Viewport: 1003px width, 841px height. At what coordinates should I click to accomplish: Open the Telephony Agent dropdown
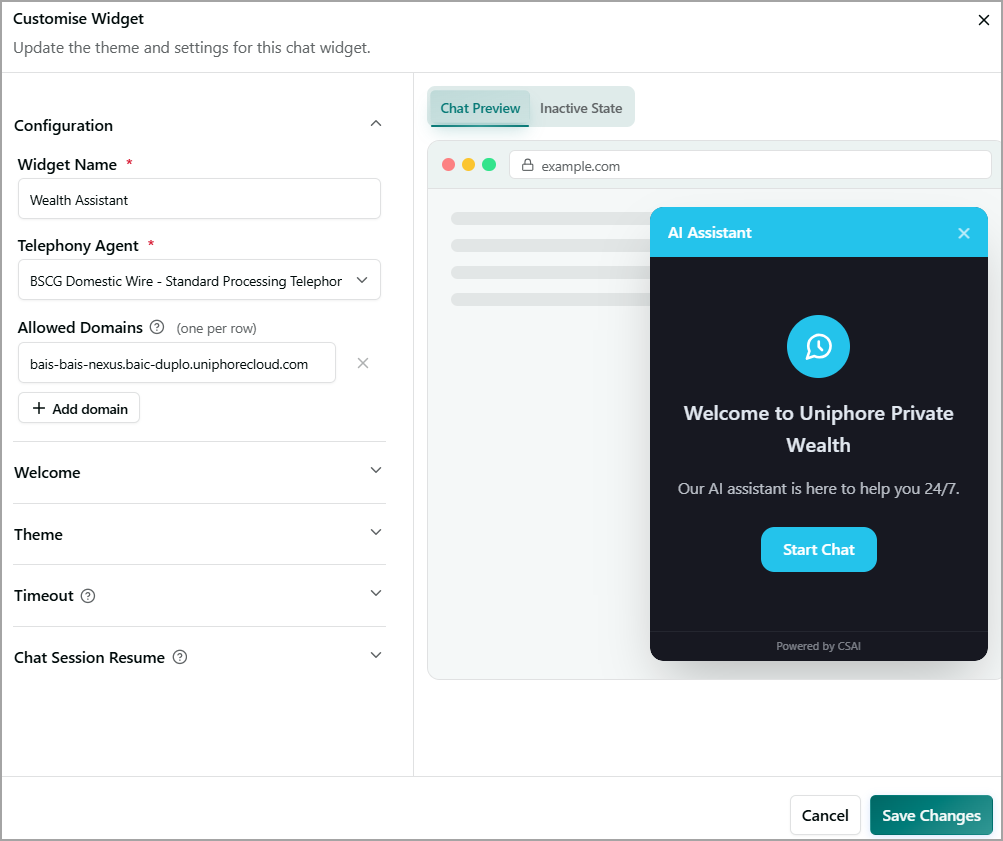pyautogui.click(x=199, y=280)
